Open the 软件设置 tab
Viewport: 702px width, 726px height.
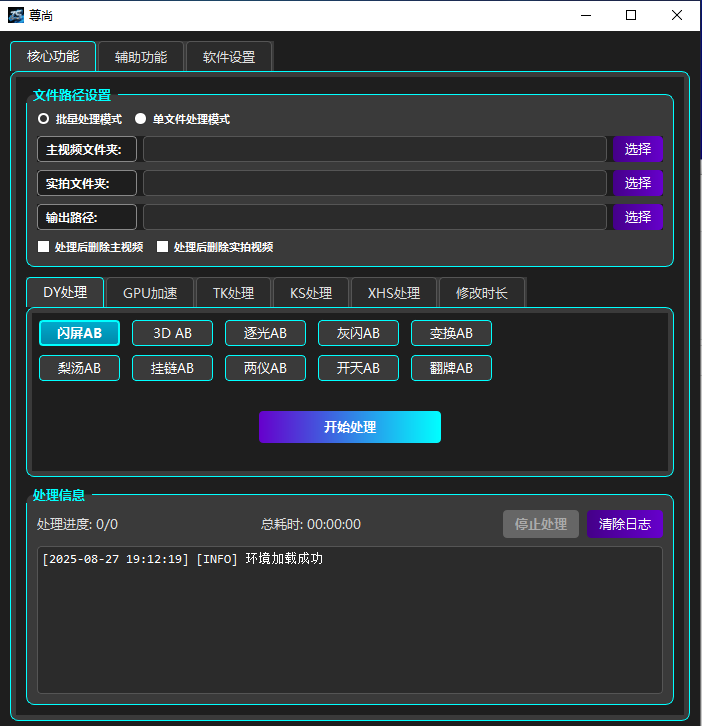pyautogui.click(x=229, y=57)
